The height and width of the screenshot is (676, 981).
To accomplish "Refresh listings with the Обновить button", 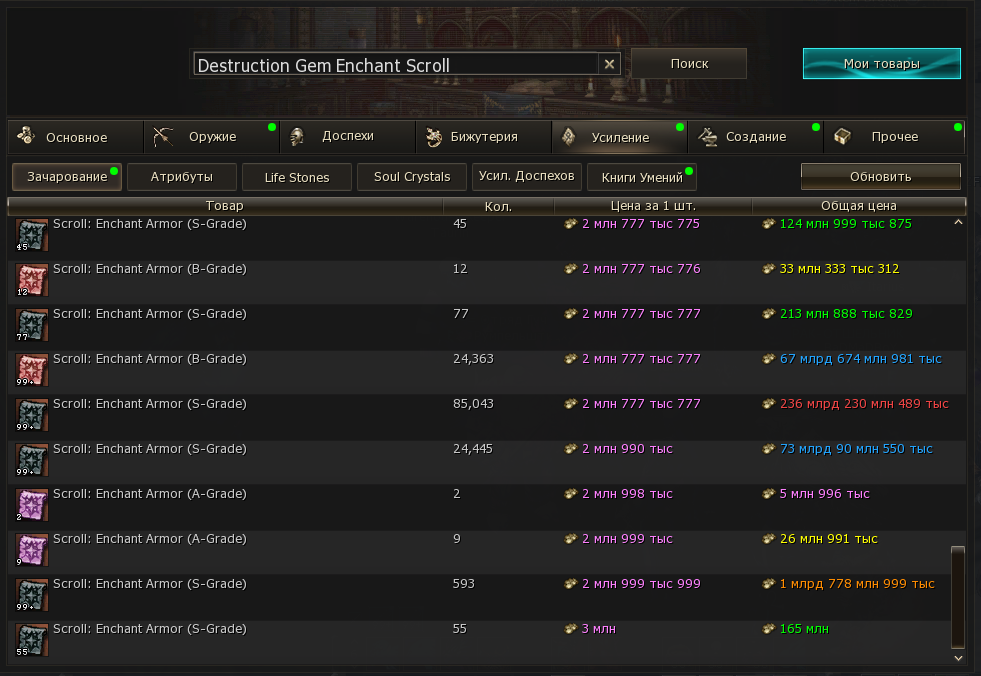I will click(880, 177).
